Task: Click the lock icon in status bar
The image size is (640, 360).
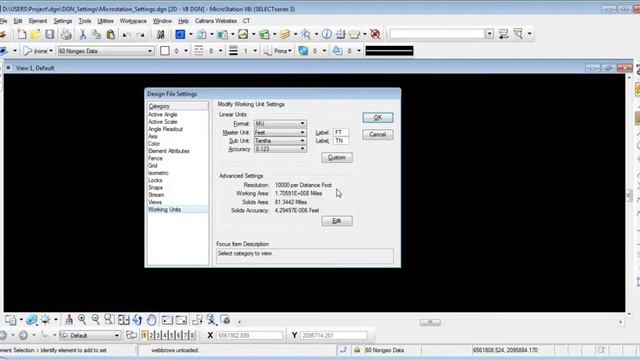Action: [x=357, y=350]
